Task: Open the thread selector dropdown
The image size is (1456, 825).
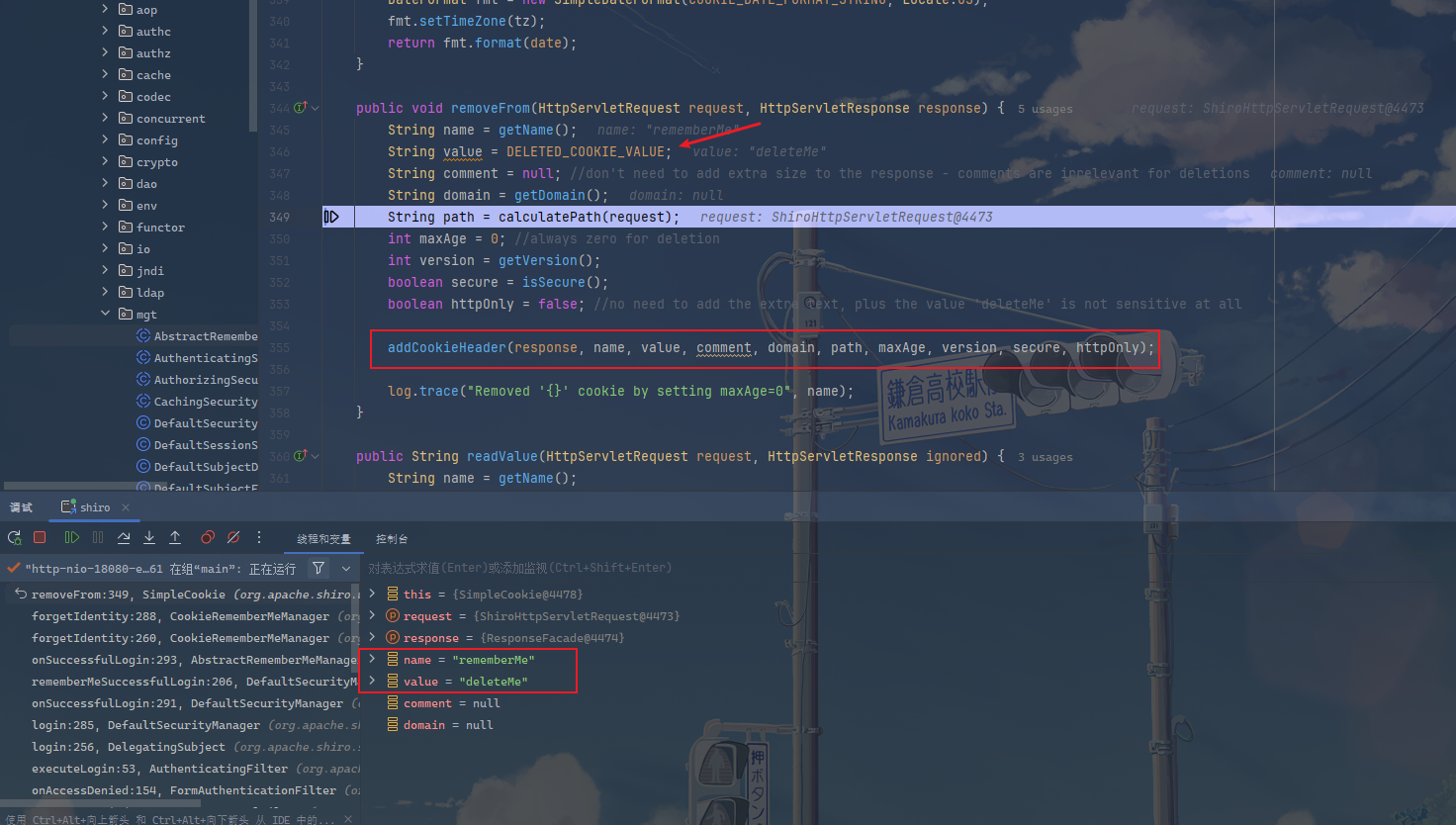Action: pos(346,568)
